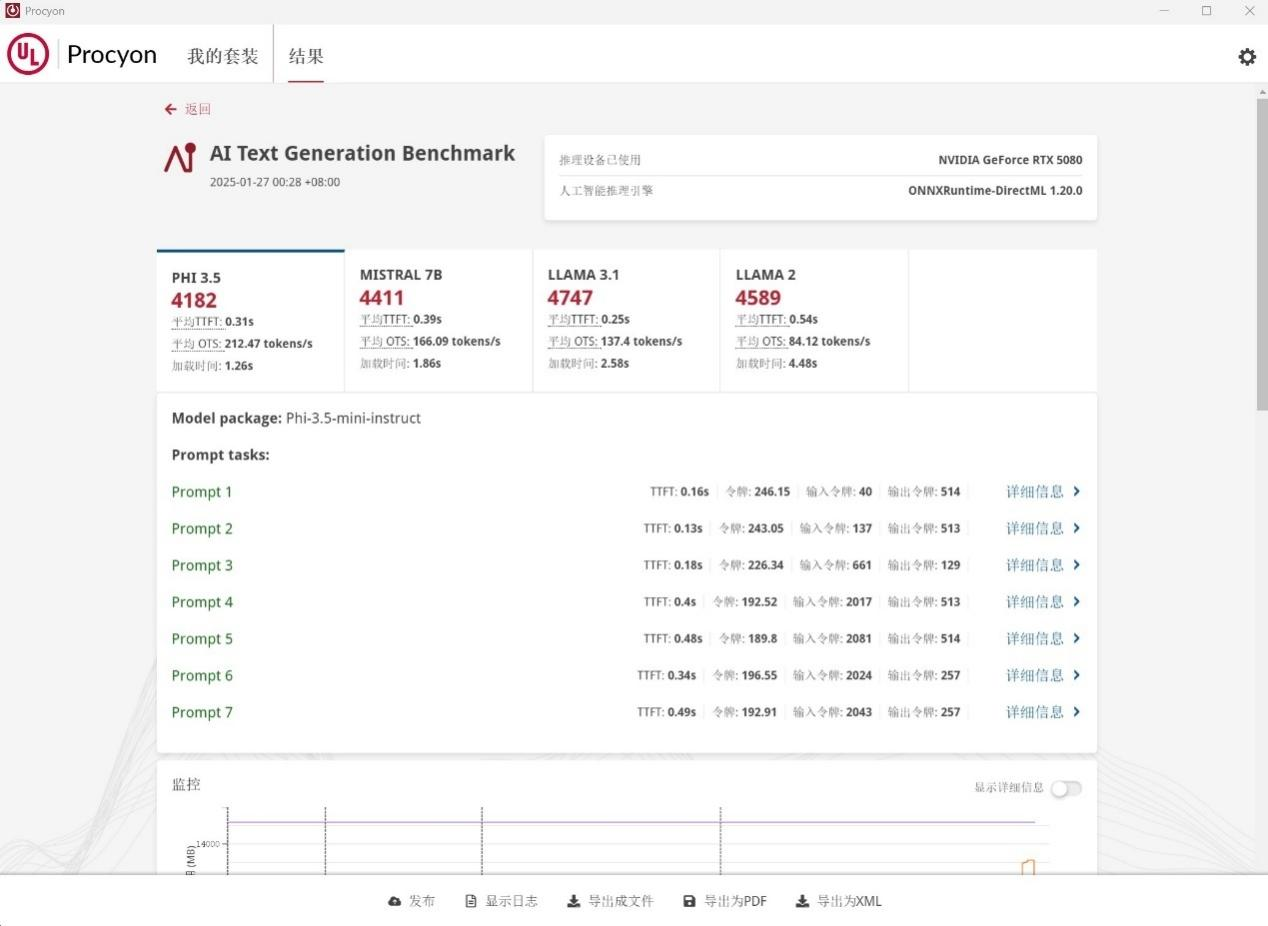Click the Phi-3.5-mini-instruct model package name
The width and height of the screenshot is (1268, 926).
click(353, 418)
